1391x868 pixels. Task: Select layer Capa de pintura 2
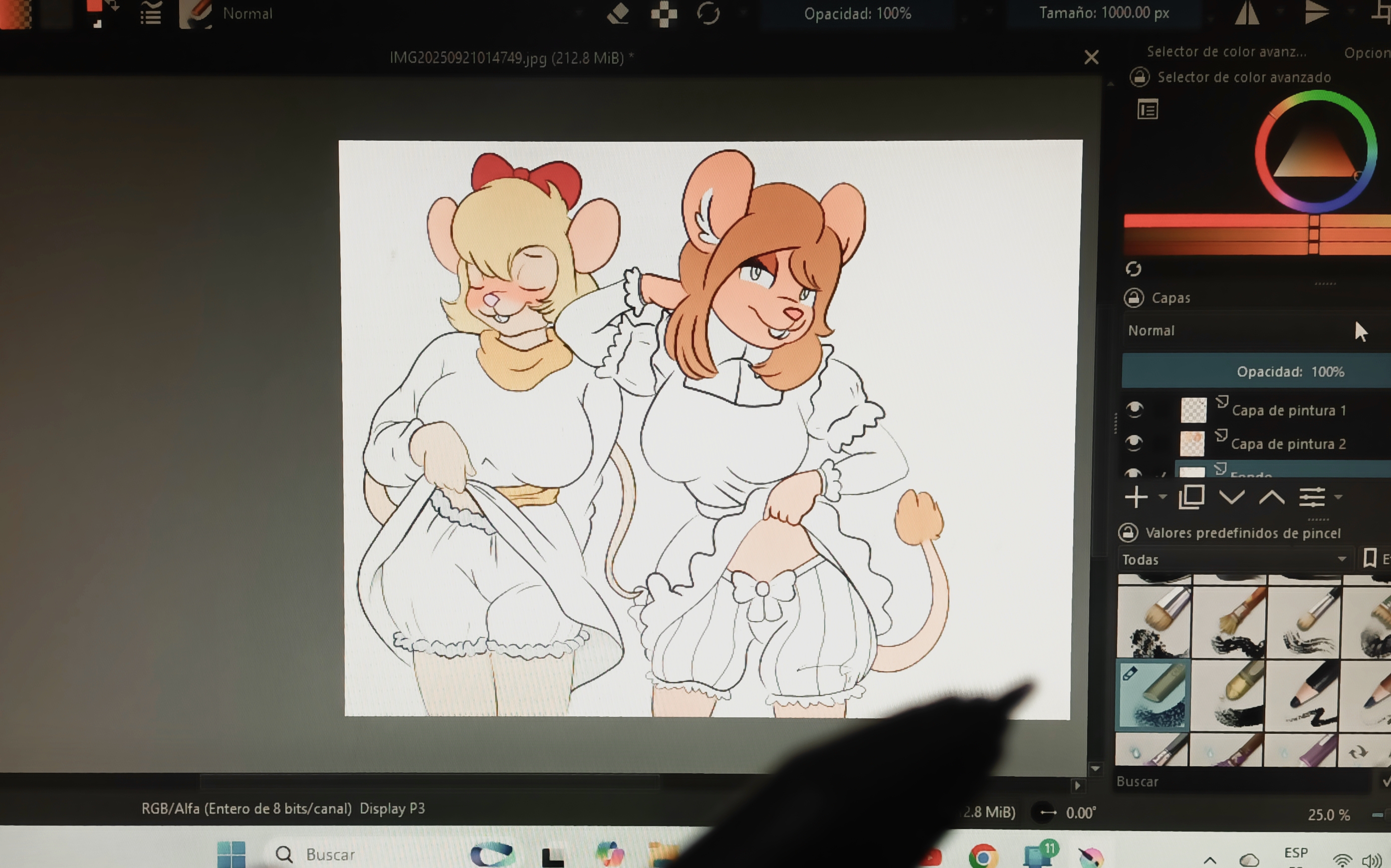1288,444
